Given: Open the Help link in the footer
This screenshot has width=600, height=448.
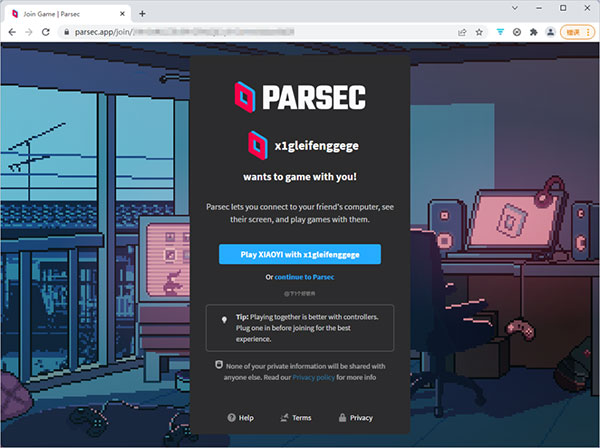Looking at the screenshot, I should 240,418.
